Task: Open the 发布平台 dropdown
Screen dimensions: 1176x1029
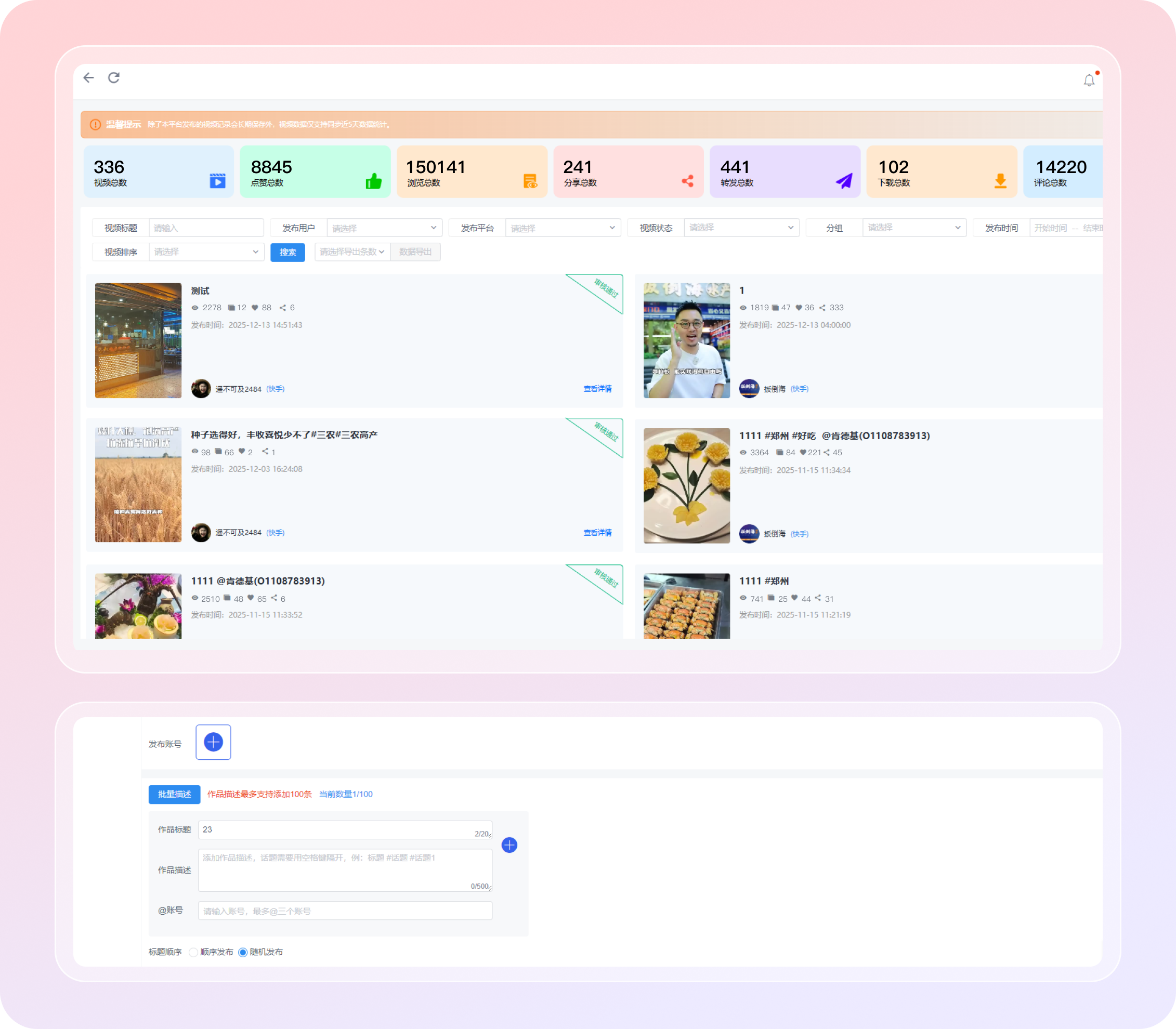Action: click(x=563, y=228)
